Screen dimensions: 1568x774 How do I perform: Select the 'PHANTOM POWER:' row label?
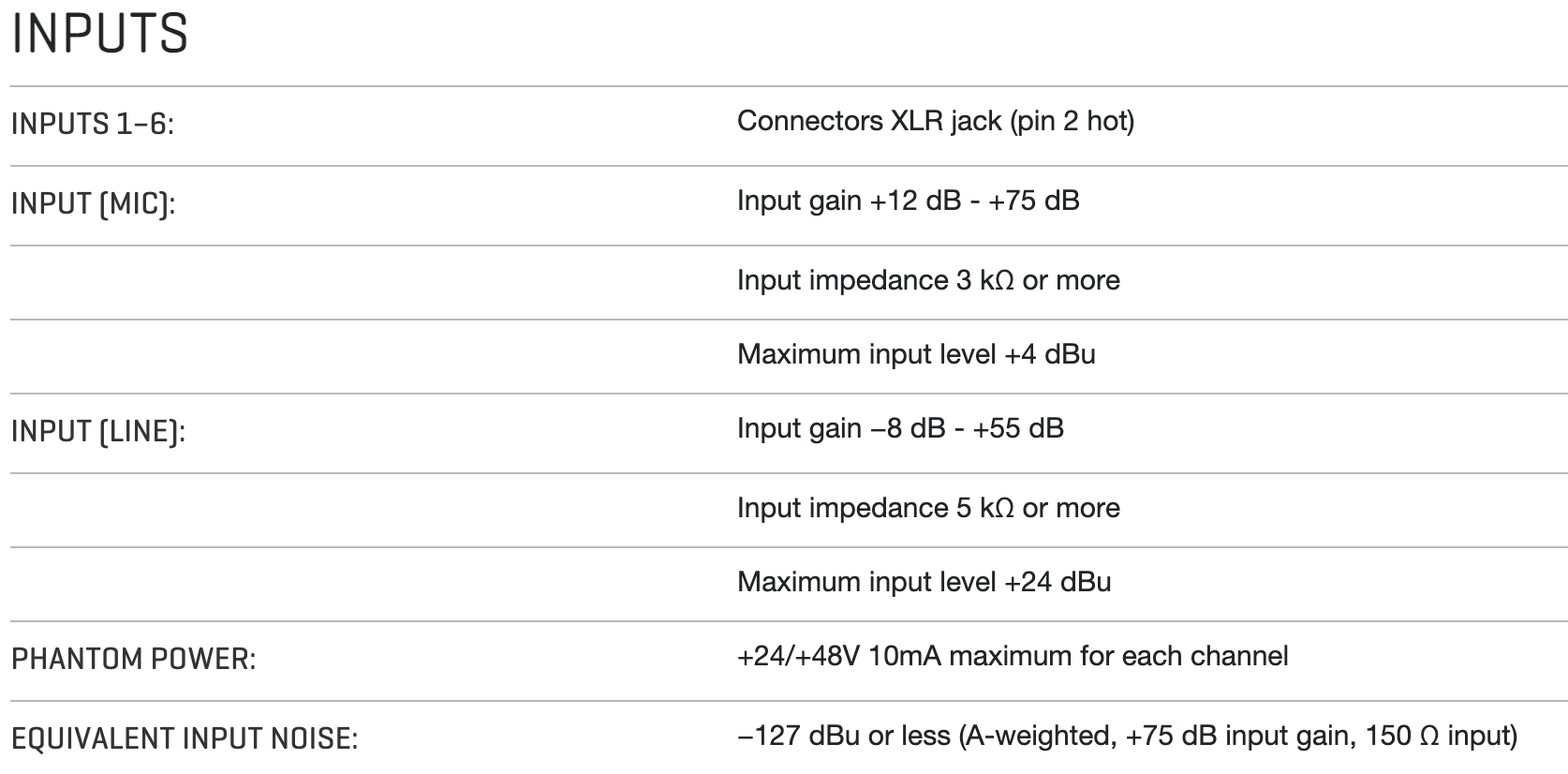pos(133,659)
